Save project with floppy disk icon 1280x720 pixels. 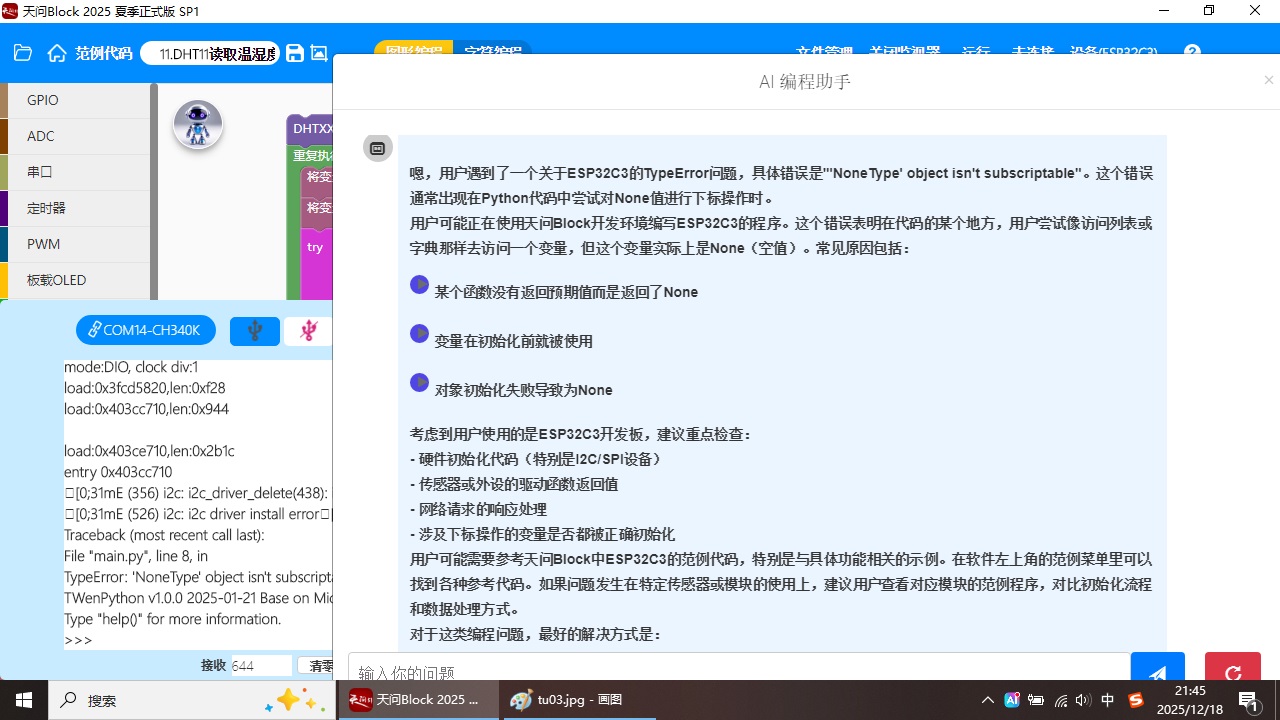295,53
